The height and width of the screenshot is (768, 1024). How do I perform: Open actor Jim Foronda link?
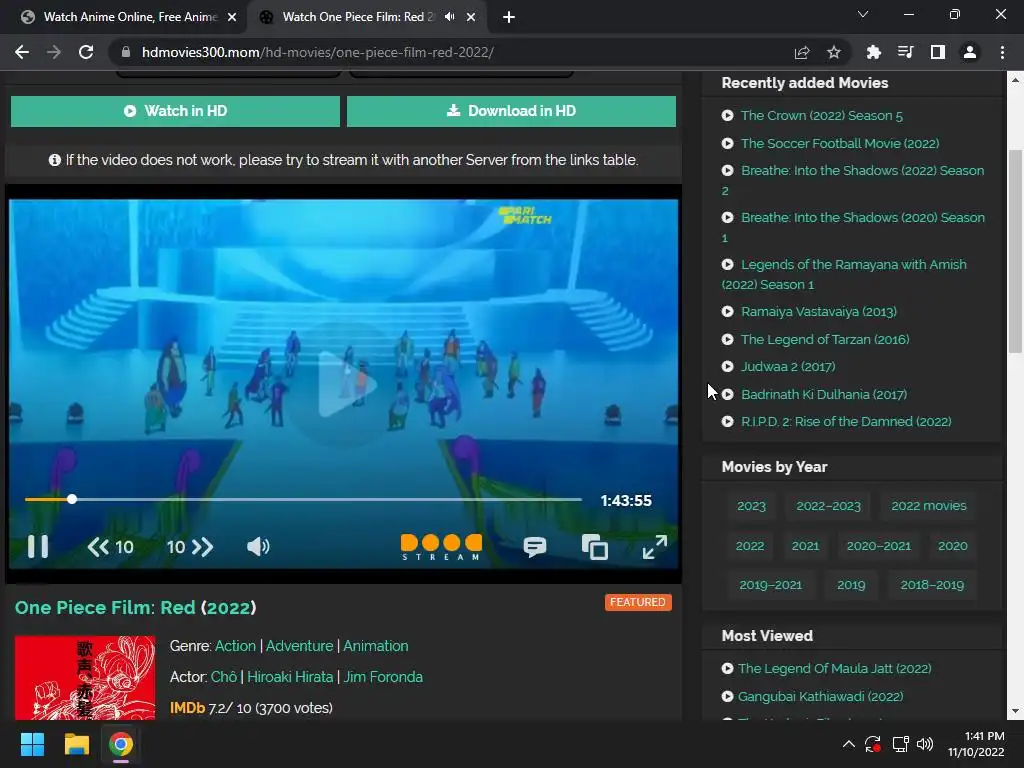(383, 677)
